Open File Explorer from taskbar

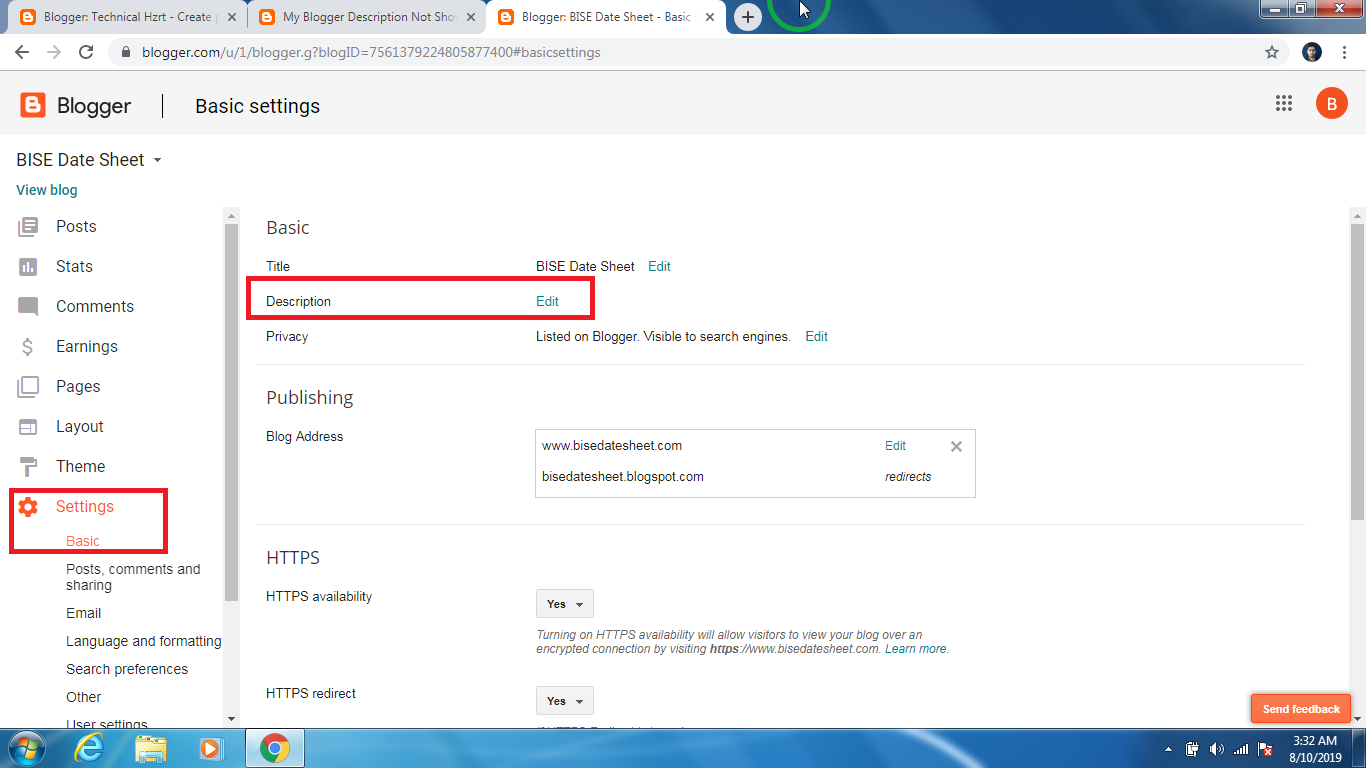151,748
